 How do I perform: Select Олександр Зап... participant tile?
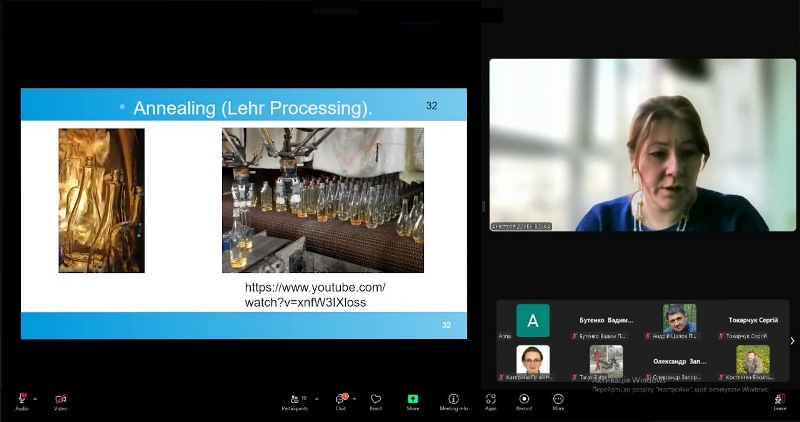pos(680,361)
